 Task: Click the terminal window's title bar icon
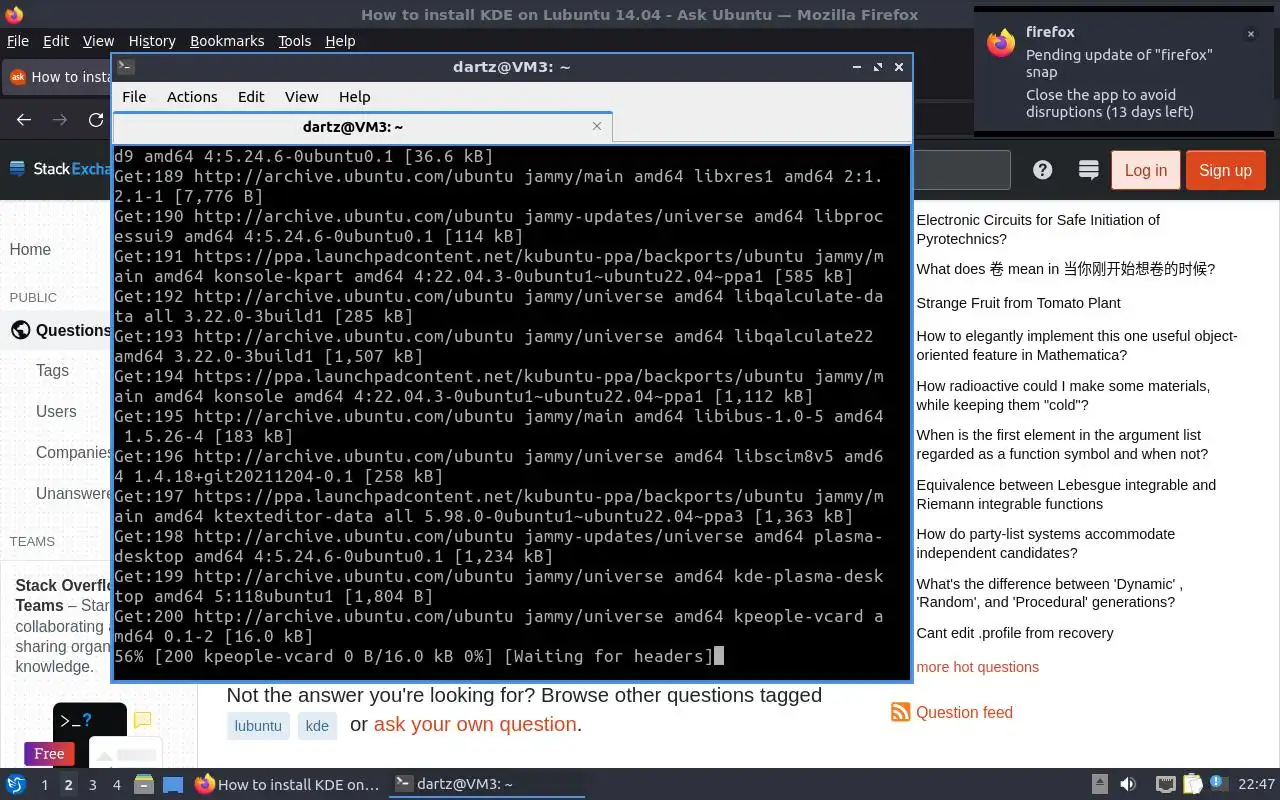[x=125, y=67]
